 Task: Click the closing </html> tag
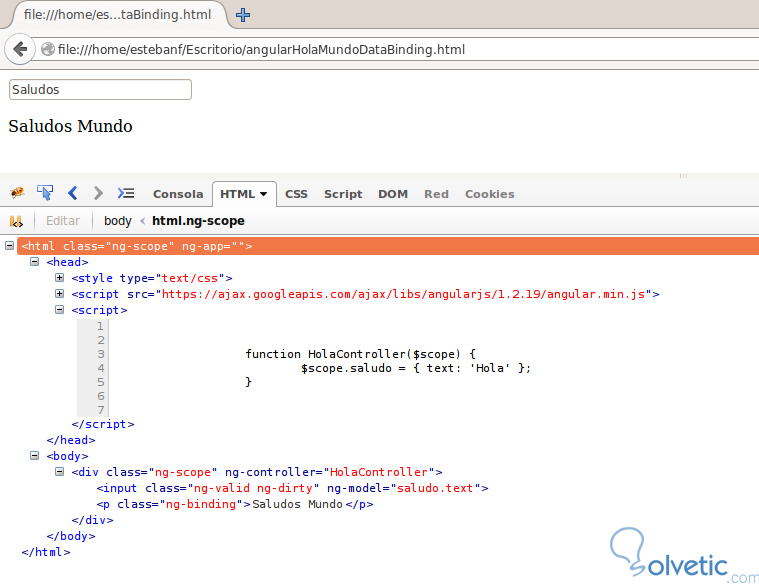point(46,552)
